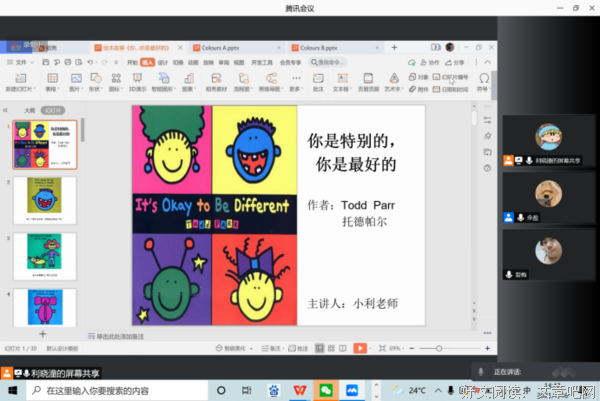Open the 设计 ribbon tab

(163, 62)
